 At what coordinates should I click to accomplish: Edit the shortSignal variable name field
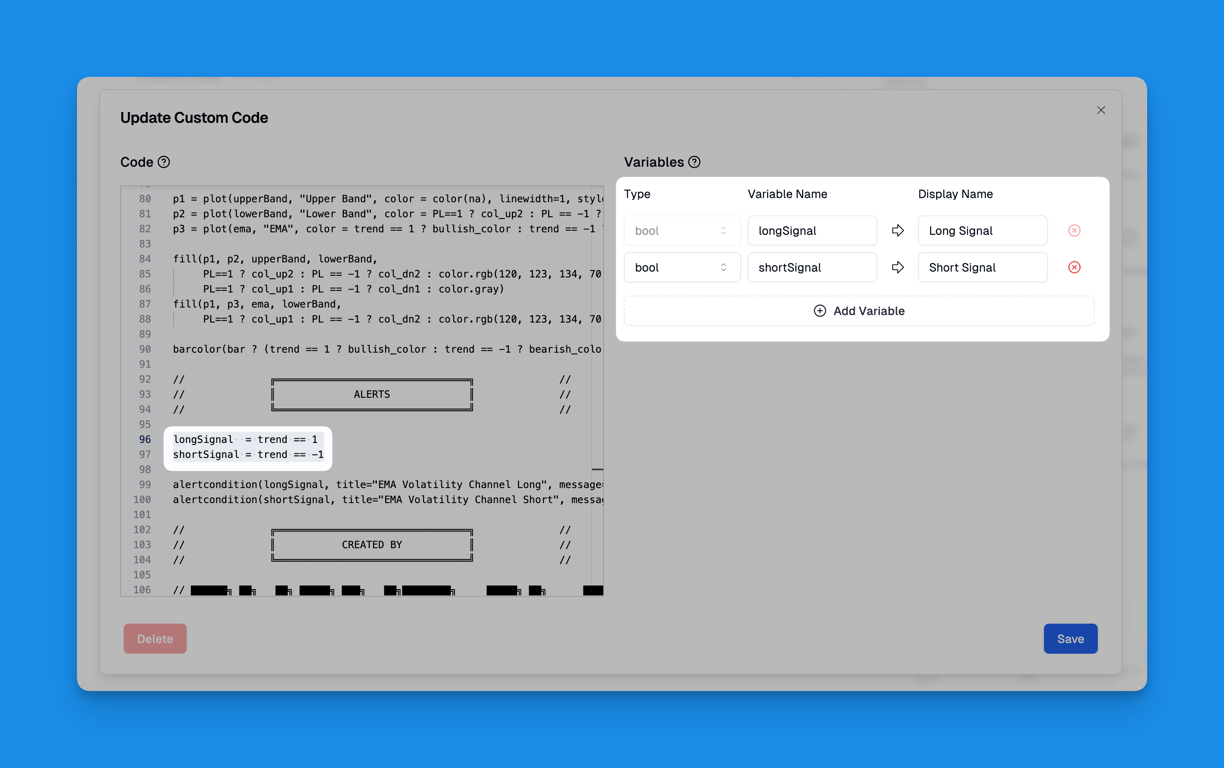click(x=812, y=268)
